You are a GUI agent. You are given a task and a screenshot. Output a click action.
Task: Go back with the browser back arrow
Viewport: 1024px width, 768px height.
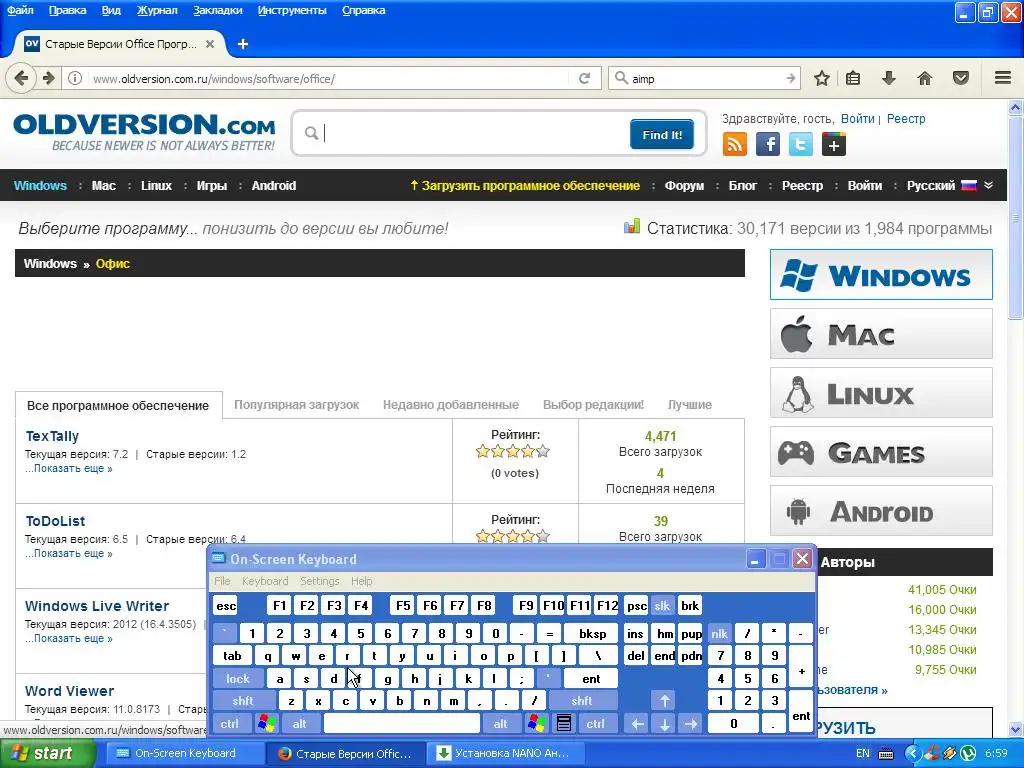pos(21,78)
